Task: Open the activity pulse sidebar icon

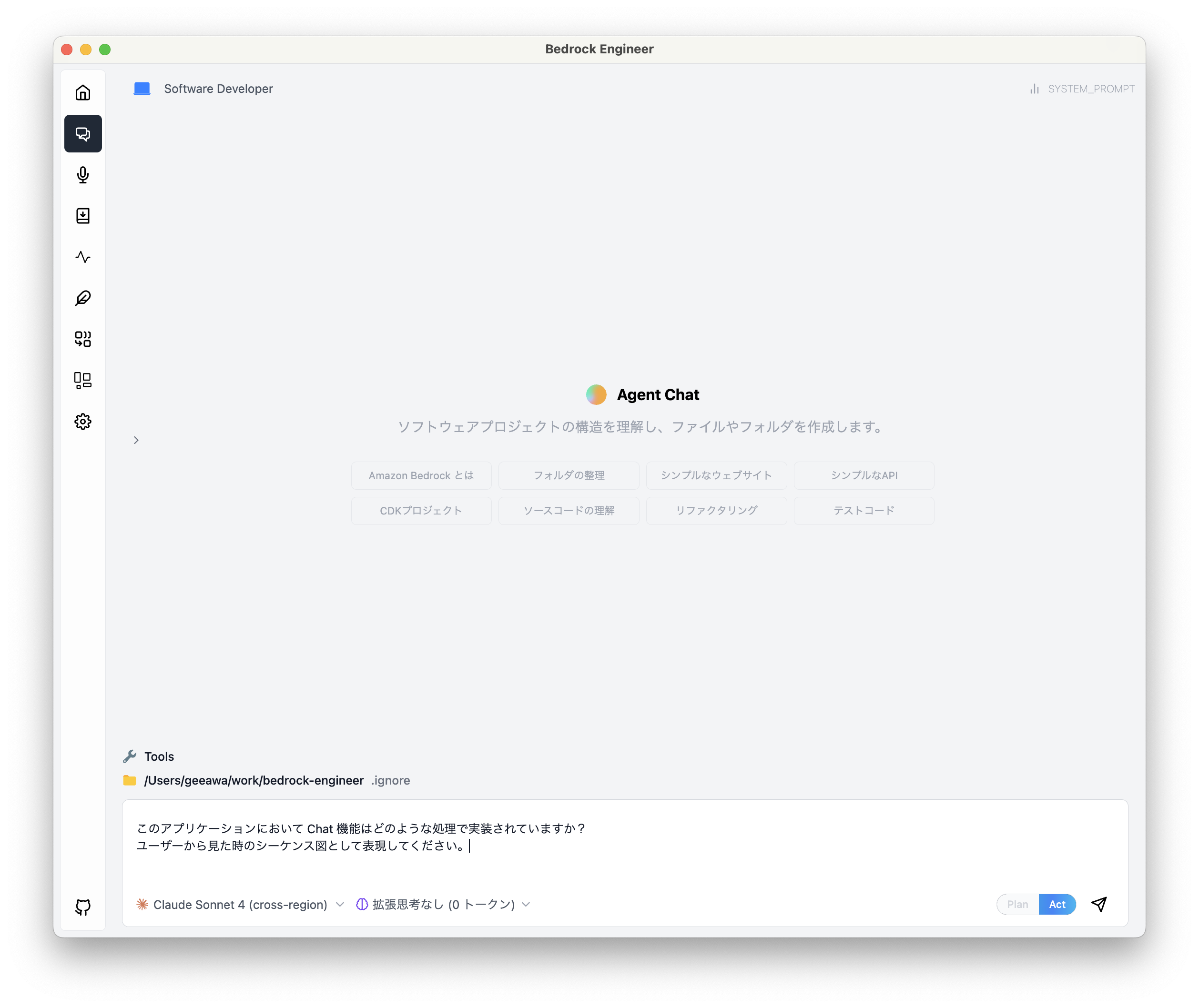Action: tap(83, 257)
